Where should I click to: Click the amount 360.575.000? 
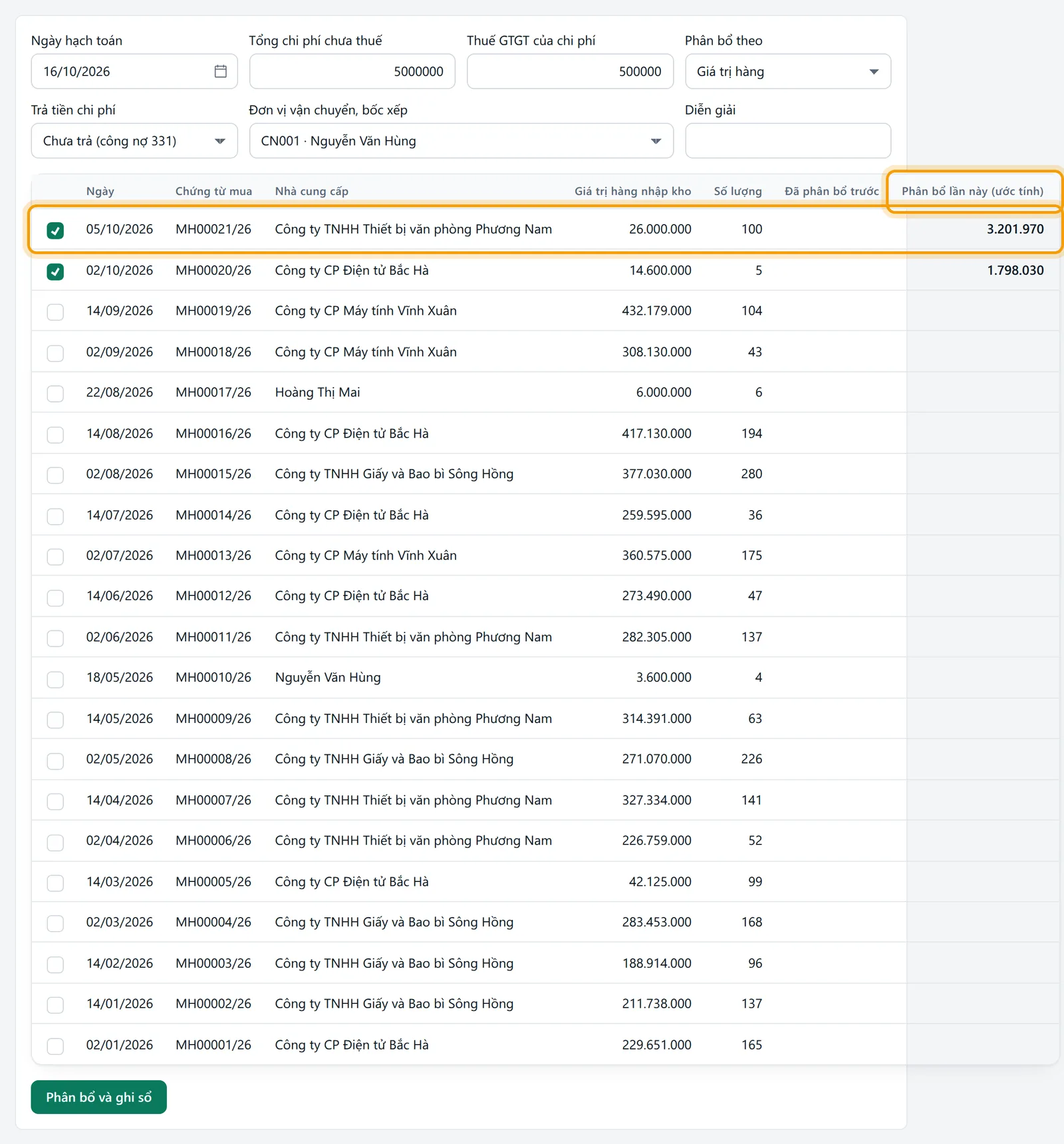pos(656,555)
